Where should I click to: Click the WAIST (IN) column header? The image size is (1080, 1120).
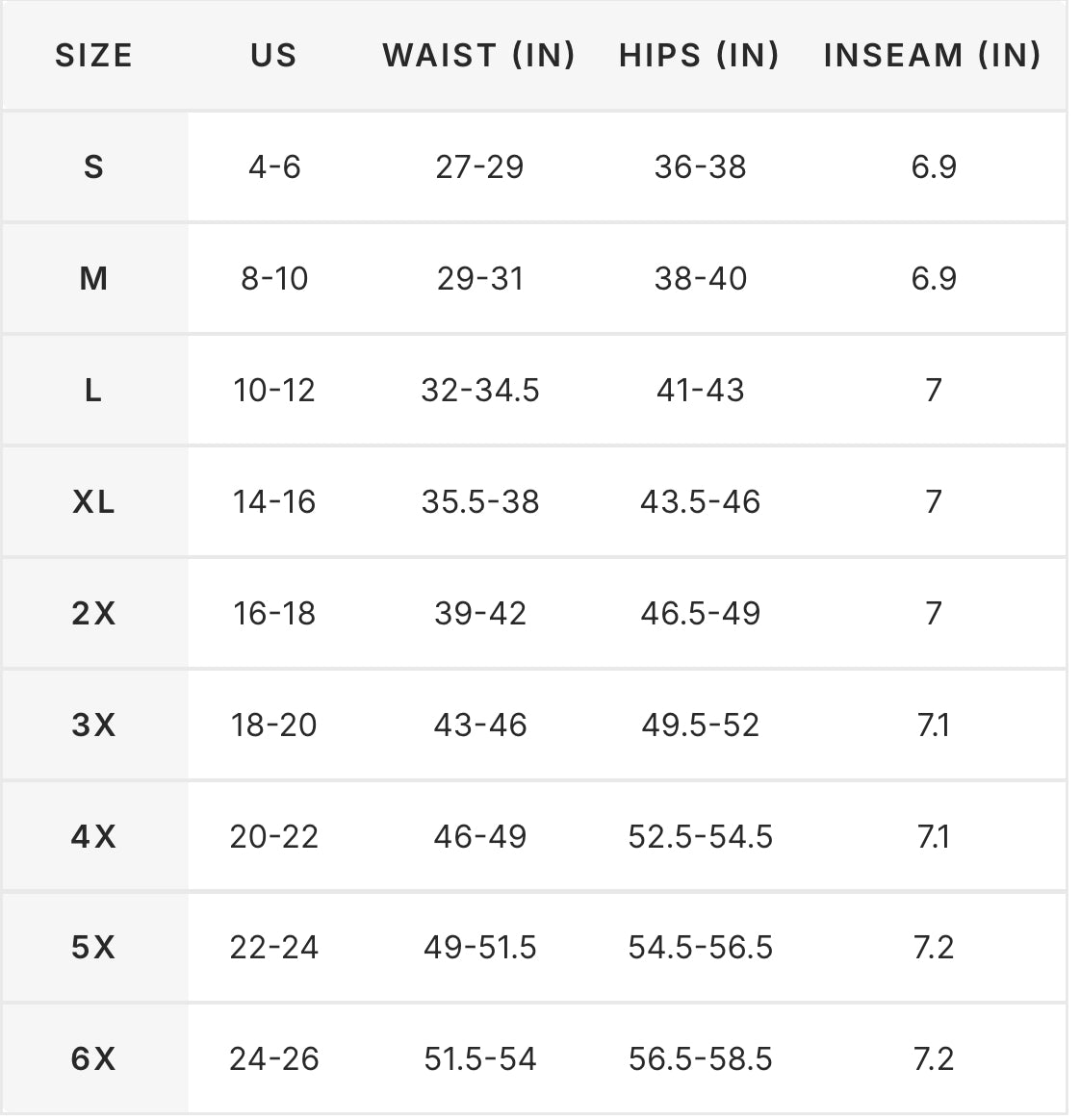pyautogui.click(x=479, y=56)
